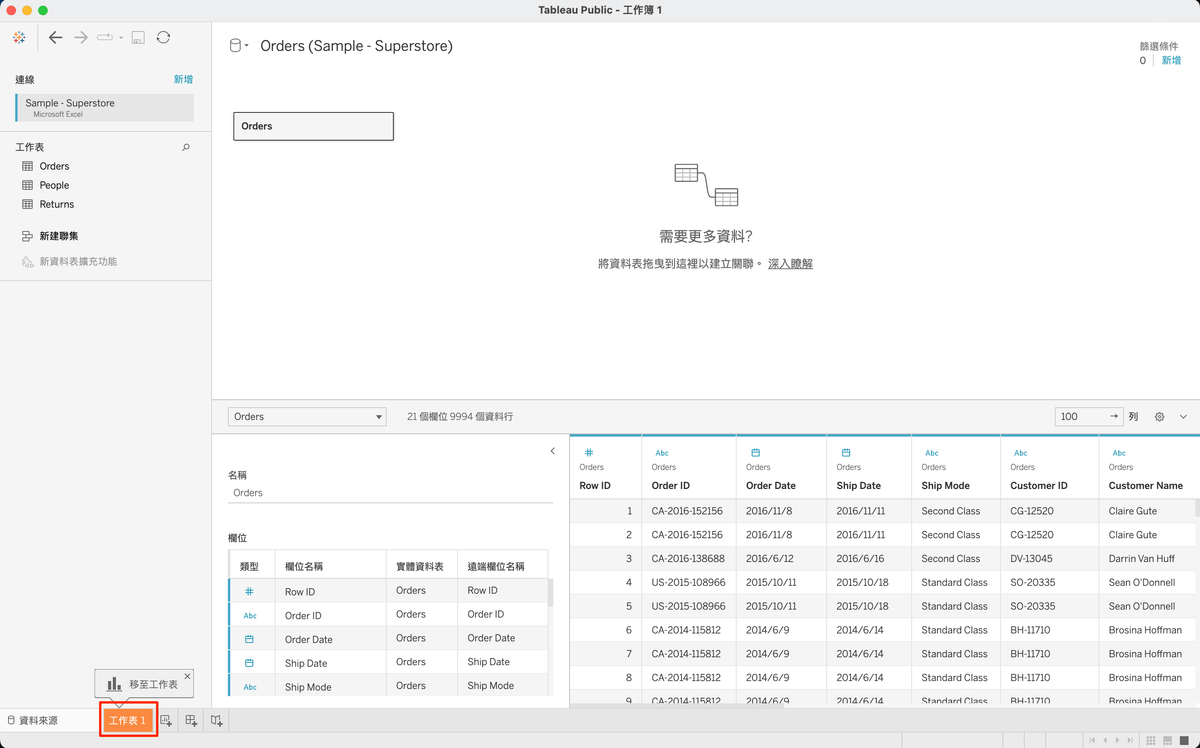Click the DV-13045 customer ID cell
The width and height of the screenshot is (1200, 748).
tap(1033, 559)
